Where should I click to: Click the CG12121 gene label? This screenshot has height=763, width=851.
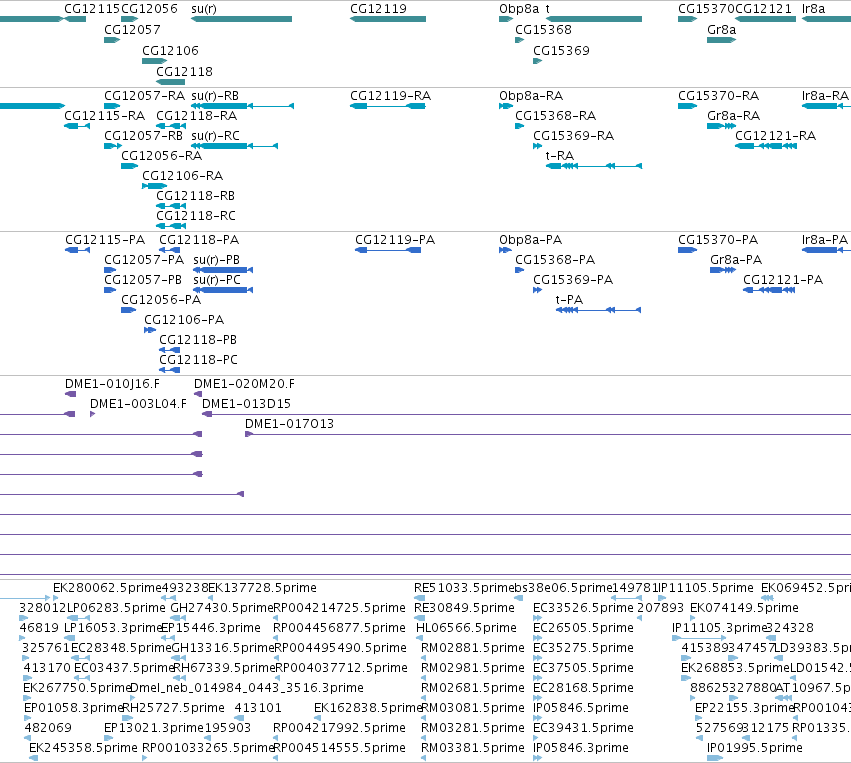coord(763,9)
